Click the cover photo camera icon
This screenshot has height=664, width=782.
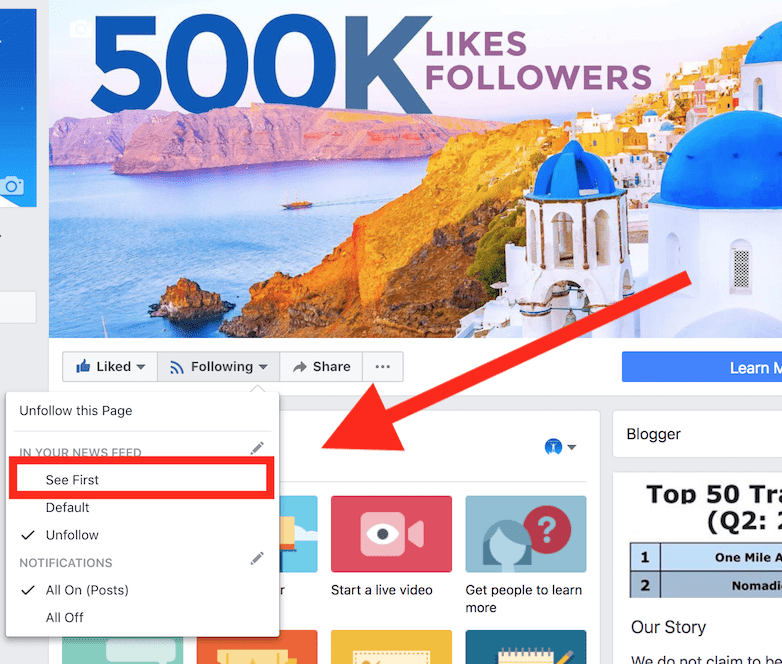tap(77, 28)
